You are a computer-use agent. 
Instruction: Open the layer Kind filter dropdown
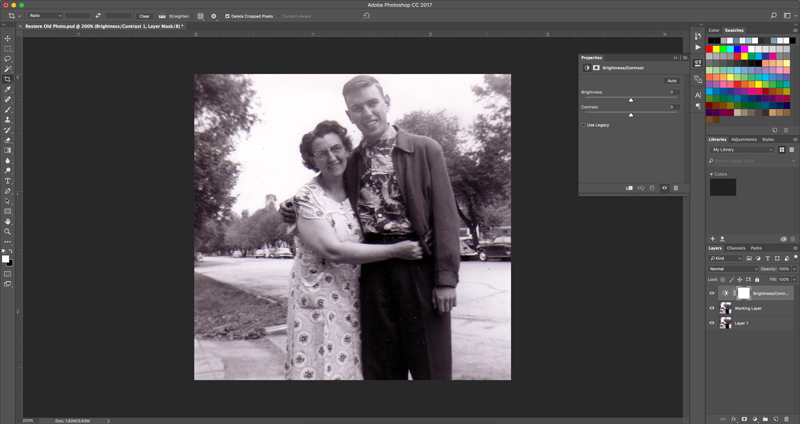coord(725,259)
